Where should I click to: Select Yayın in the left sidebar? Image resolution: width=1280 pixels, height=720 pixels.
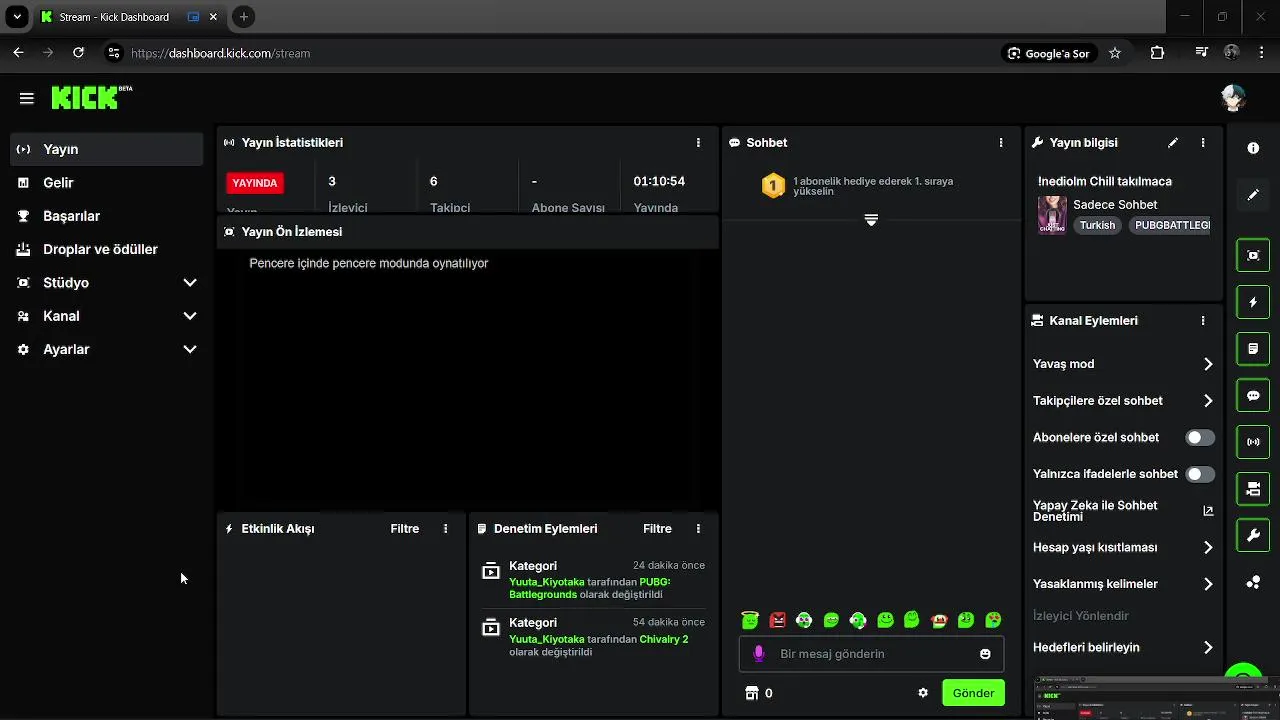click(107, 149)
